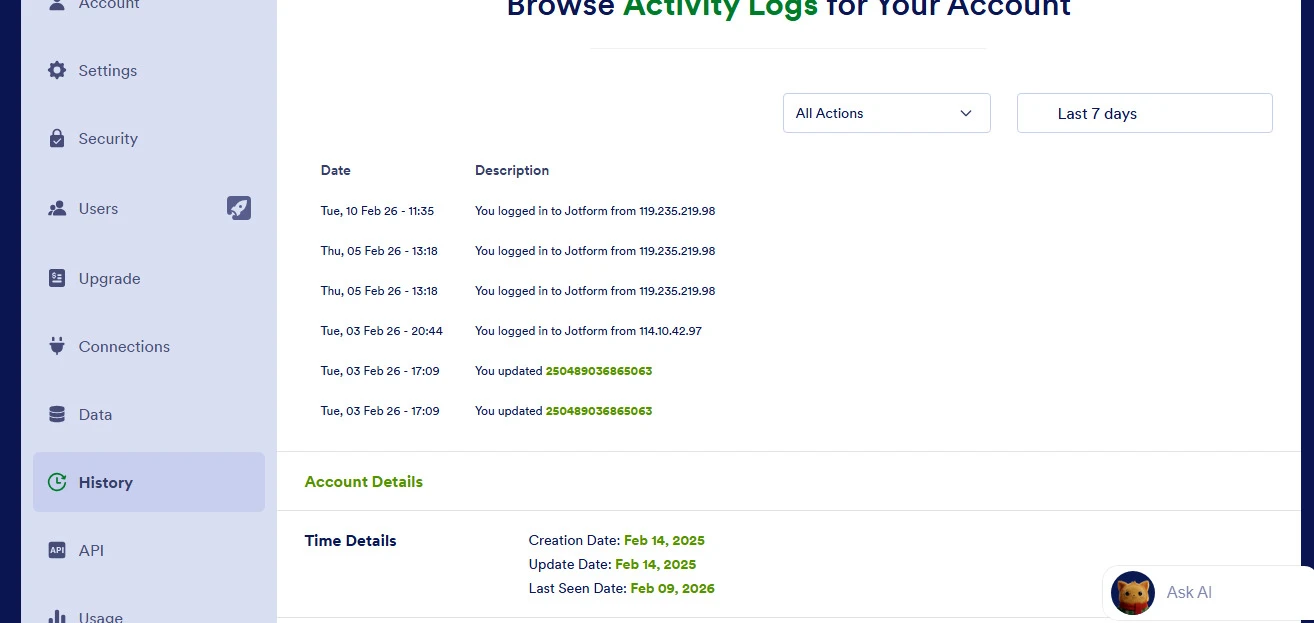Click the History clock icon
Image resolution: width=1314 pixels, height=623 pixels.
[57, 482]
